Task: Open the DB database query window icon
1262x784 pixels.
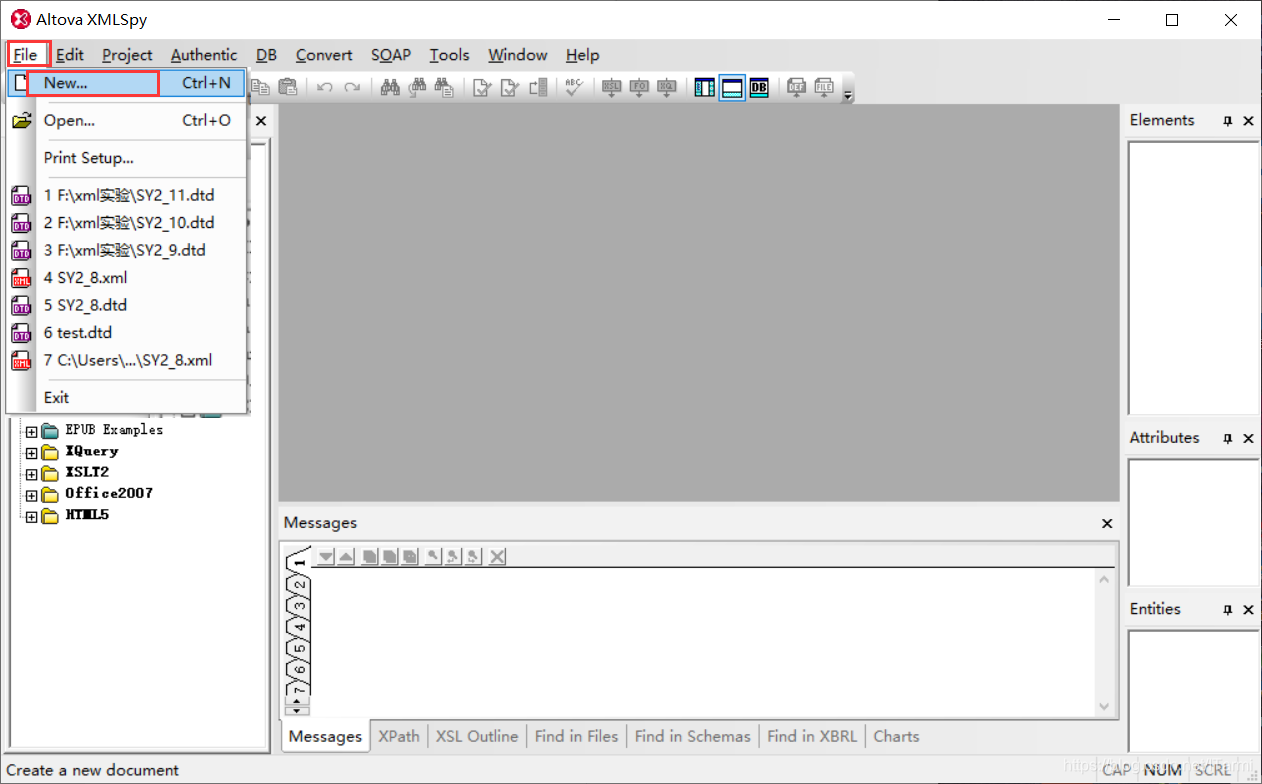Action: pos(759,87)
